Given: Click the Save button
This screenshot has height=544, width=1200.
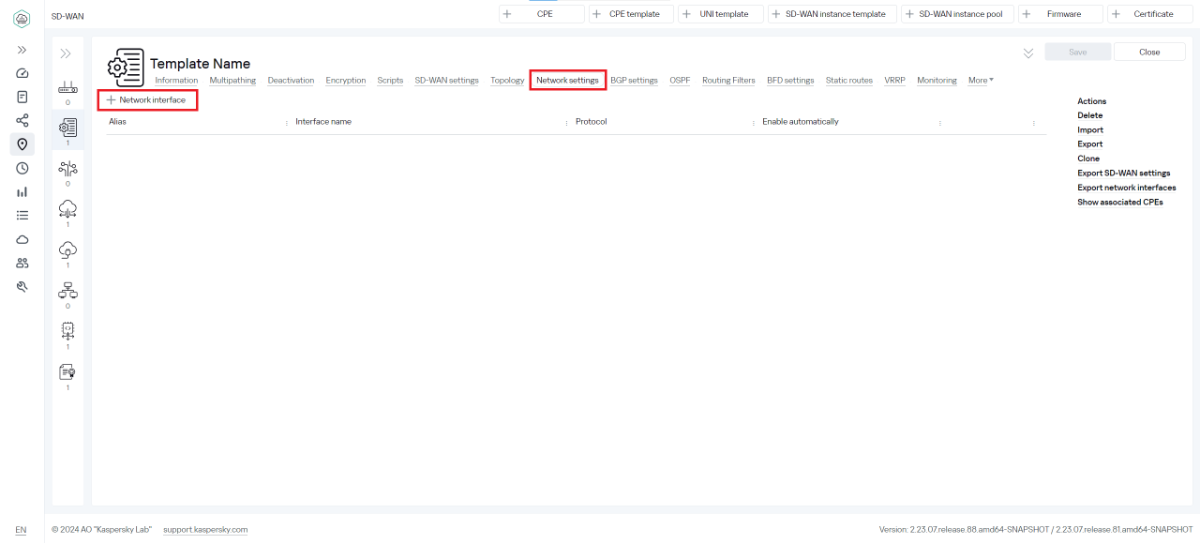Looking at the screenshot, I should (1078, 52).
